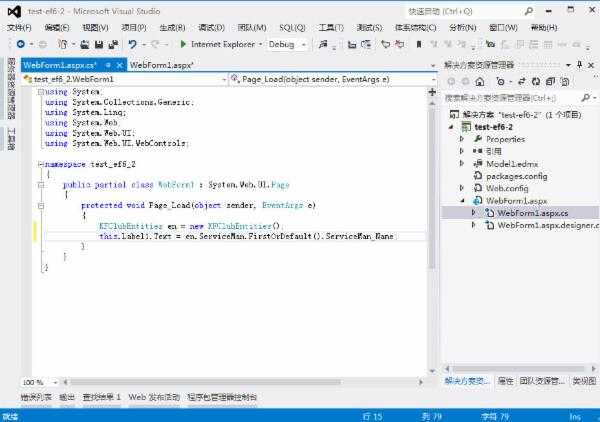Image resolution: width=600 pixels, height=422 pixels.
Task: Switch to 类视图 panel tab
Action: pyautogui.click(x=584, y=381)
